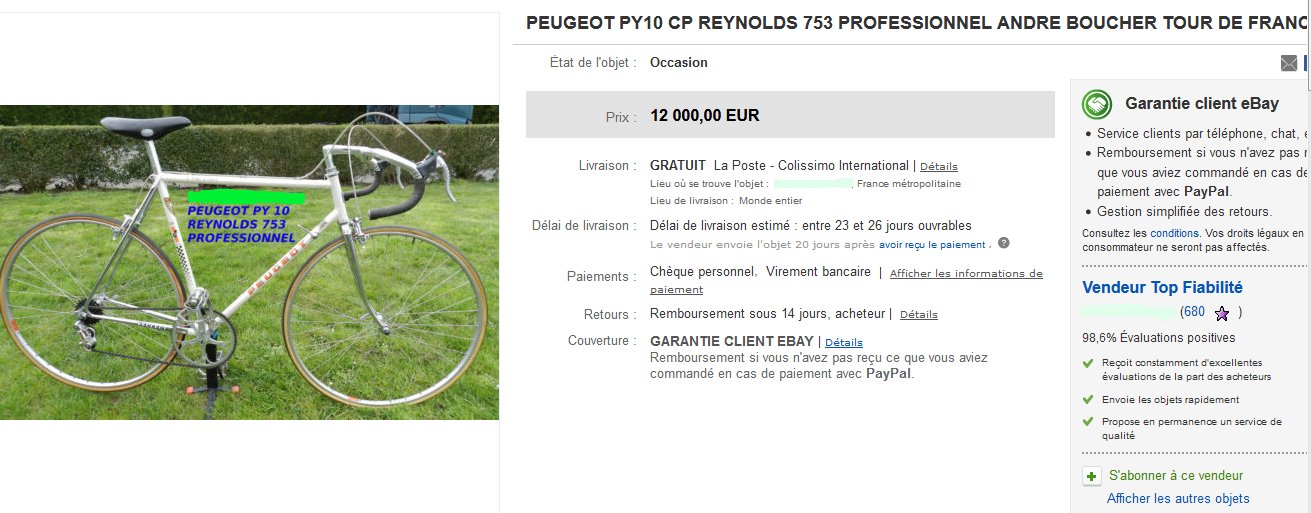Click the purple feedback star icon
The image size is (1311, 513).
(1221, 313)
